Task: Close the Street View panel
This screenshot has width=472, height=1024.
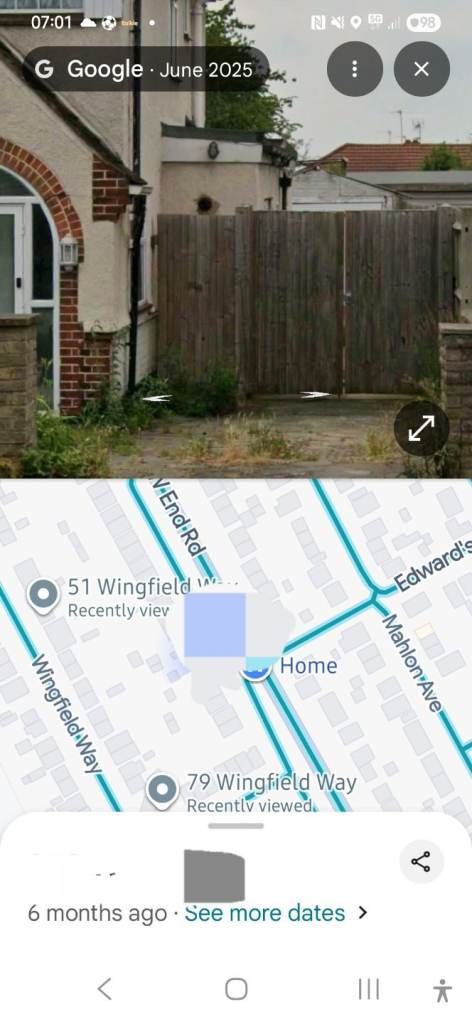Action: pyautogui.click(x=422, y=69)
